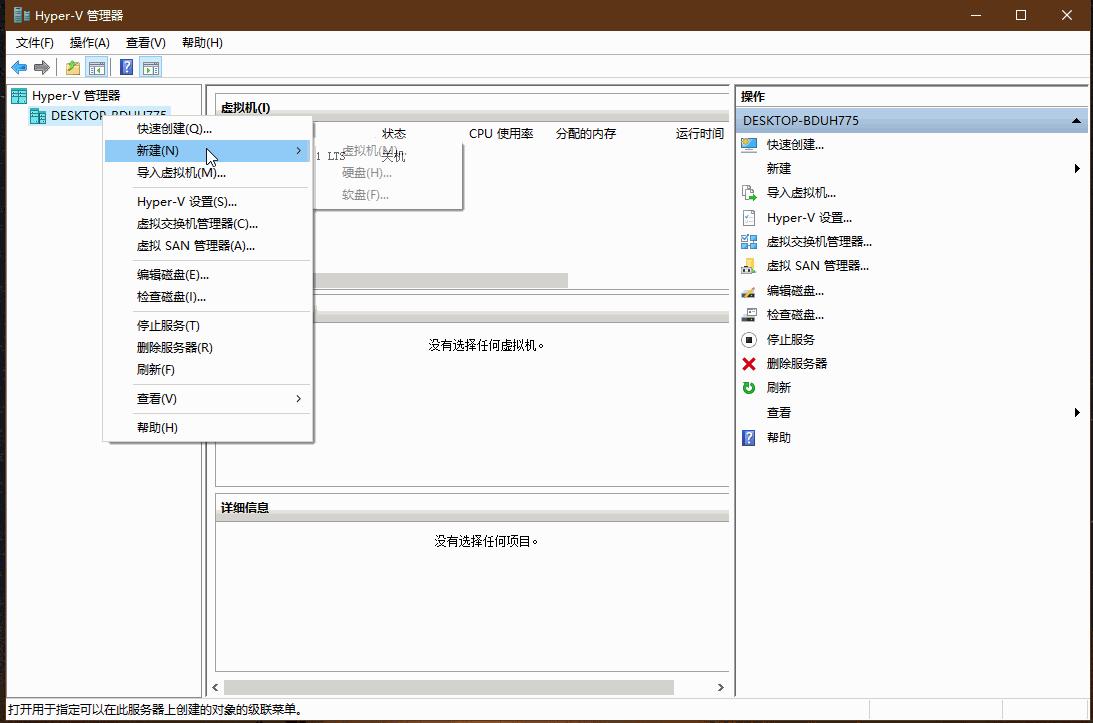Toggle the console tree with its toolbar icon
The height and width of the screenshot is (723, 1093).
[x=97, y=66]
